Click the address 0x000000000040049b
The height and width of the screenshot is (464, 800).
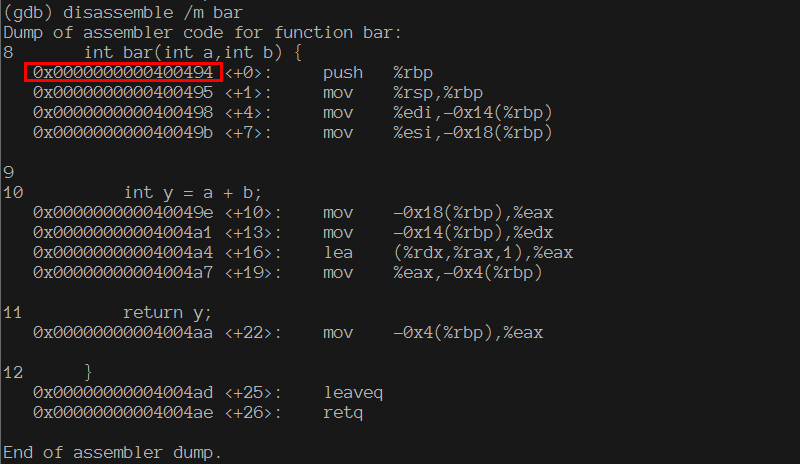click(123, 132)
